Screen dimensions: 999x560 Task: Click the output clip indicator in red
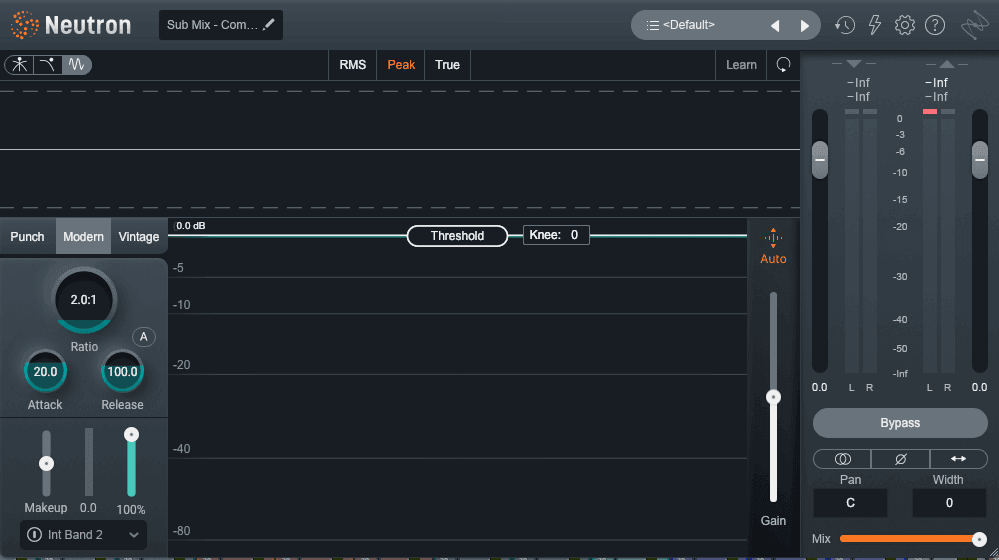(930, 111)
